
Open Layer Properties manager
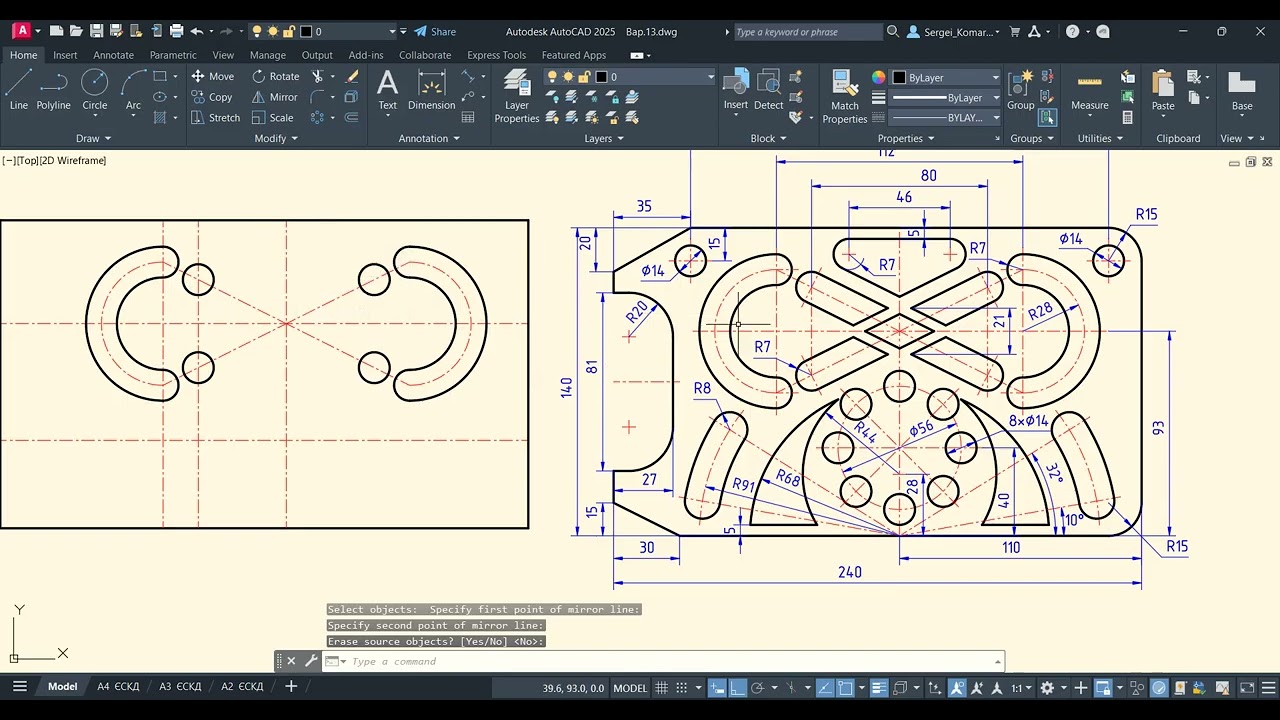click(517, 96)
